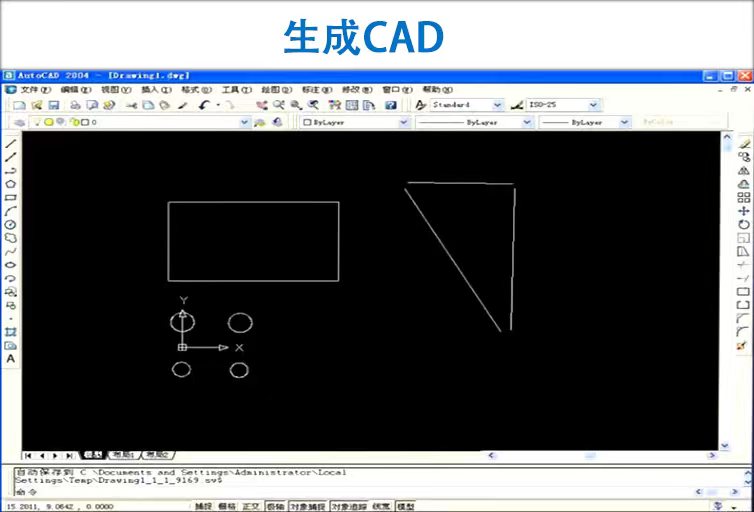The height and width of the screenshot is (512, 754).
Task: Create a new drawing with New icon
Action: (20, 105)
